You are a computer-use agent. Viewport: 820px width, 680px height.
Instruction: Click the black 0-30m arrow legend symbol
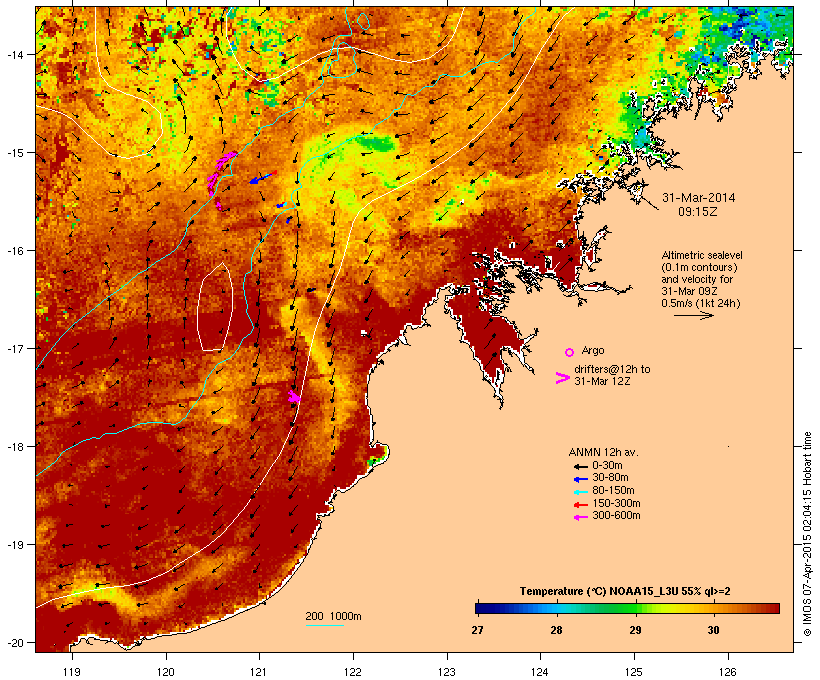pos(580,466)
